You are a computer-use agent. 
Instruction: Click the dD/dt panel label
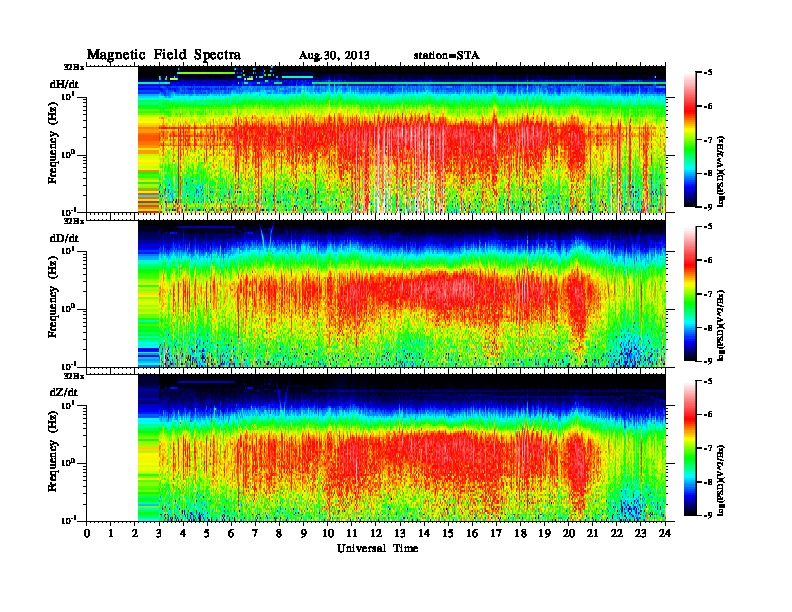click(x=64, y=238)
